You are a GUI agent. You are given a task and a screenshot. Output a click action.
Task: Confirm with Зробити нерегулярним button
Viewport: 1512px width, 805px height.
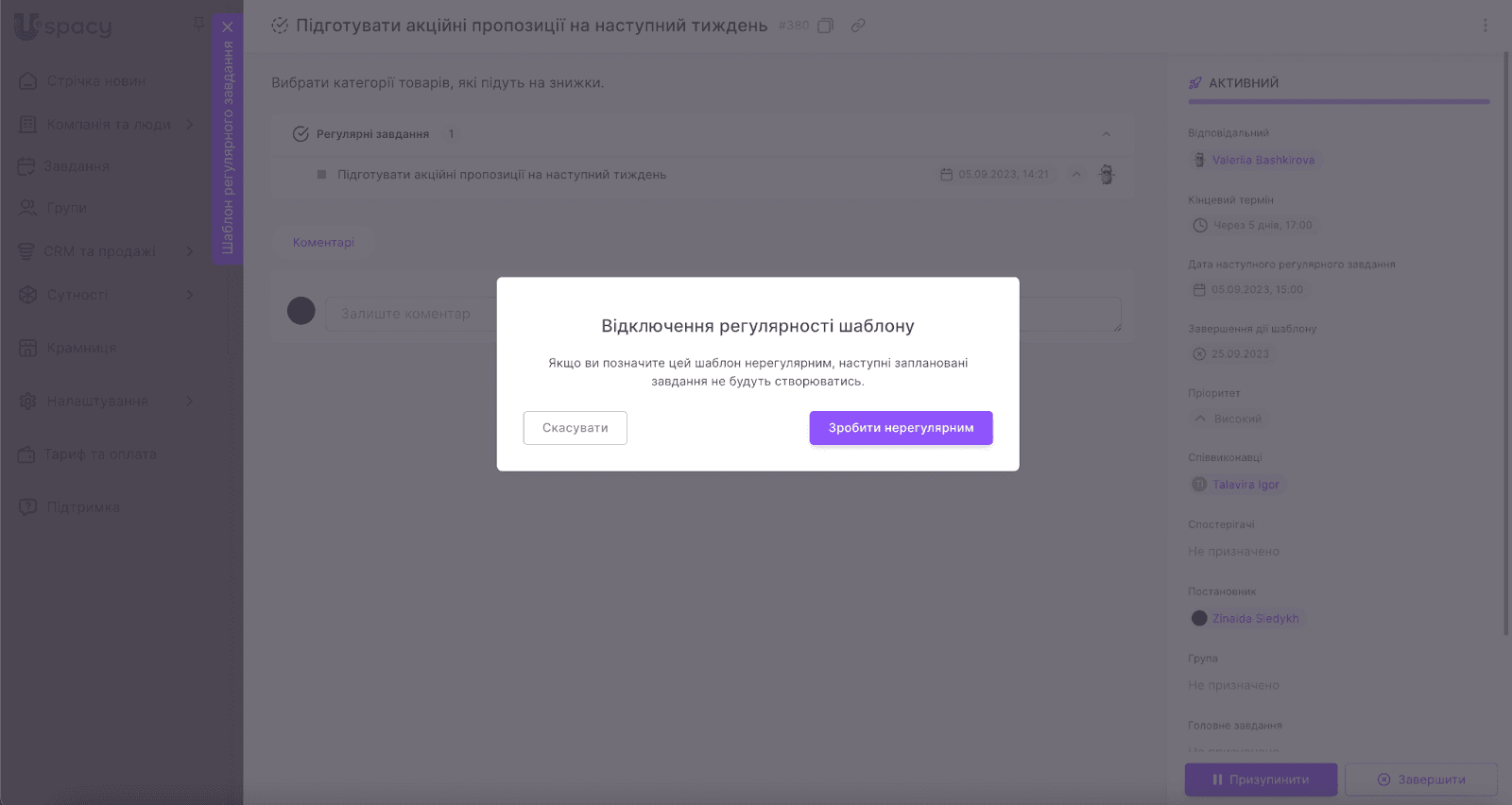coord(901,428)
